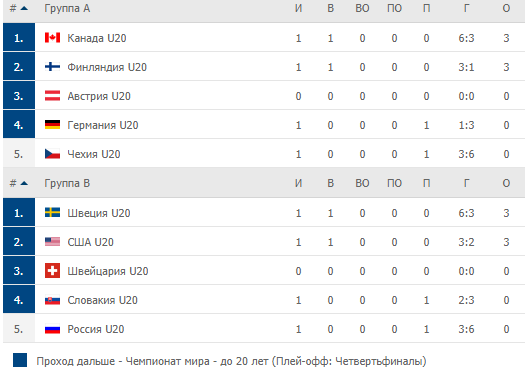
Task: Click the Russia flag icon
Action: tap(52, 329)
